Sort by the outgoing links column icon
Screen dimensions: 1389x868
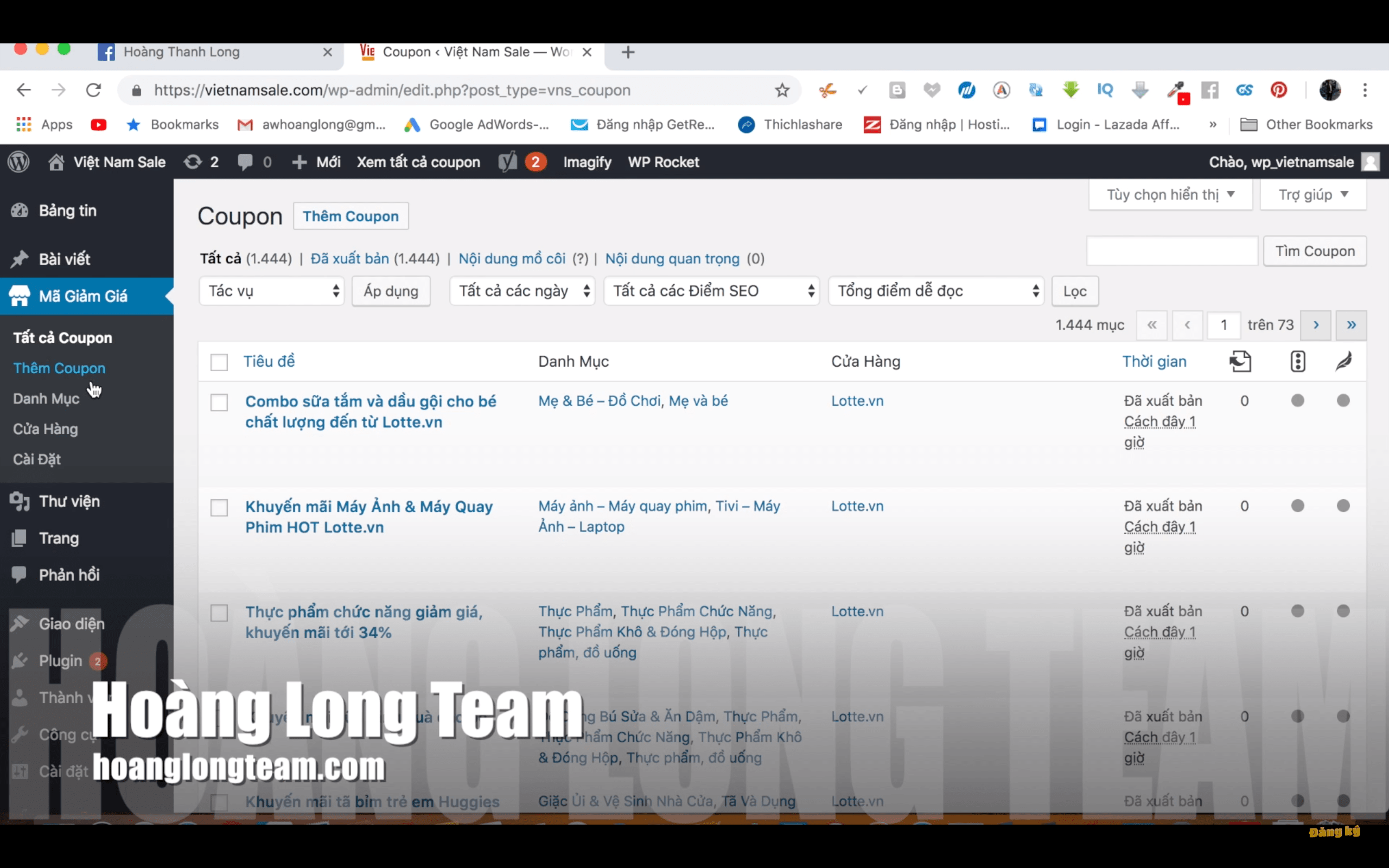click(1240, 361)
